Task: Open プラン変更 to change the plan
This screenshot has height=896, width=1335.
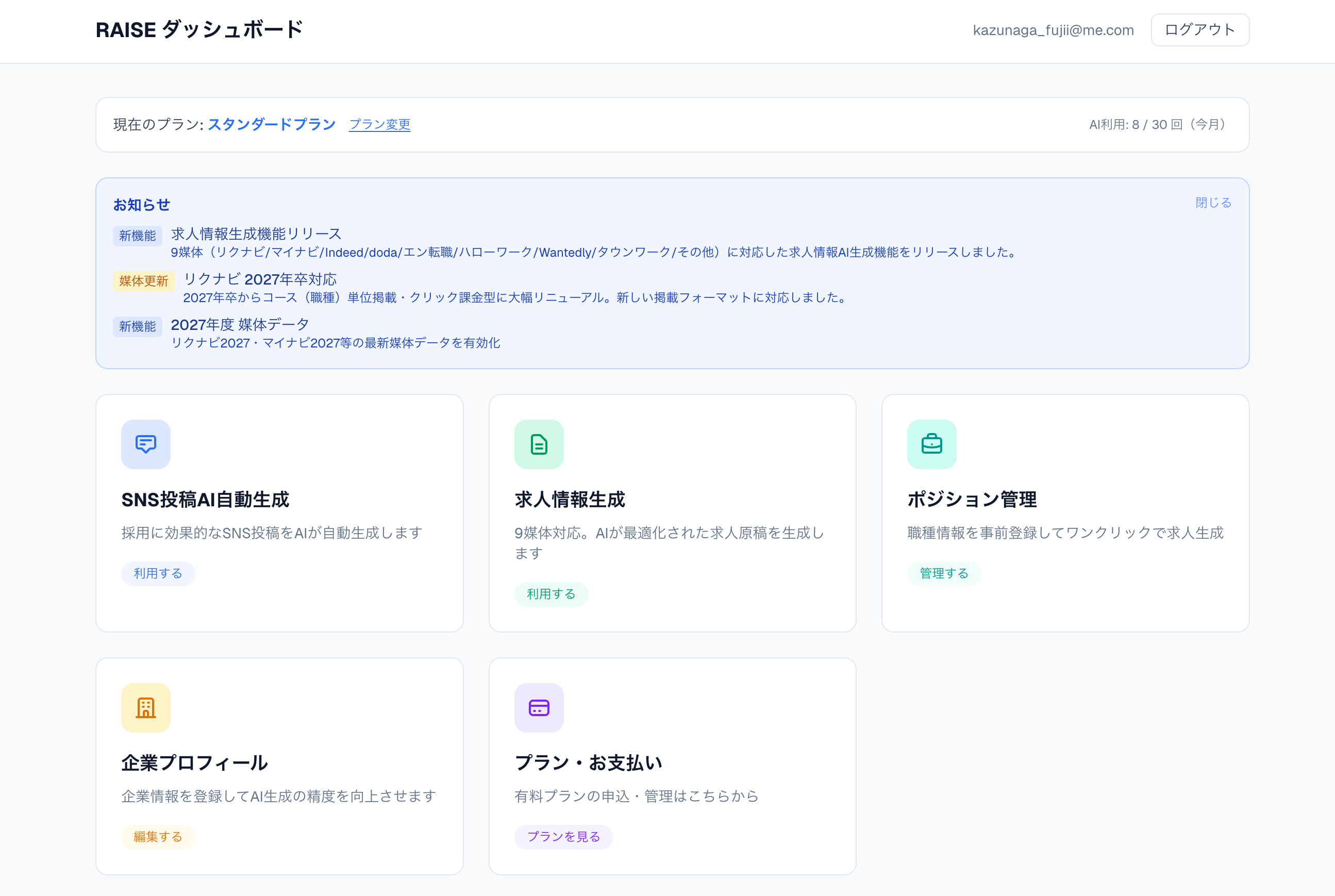Action: pyautogui.click(x=380, y=125)
